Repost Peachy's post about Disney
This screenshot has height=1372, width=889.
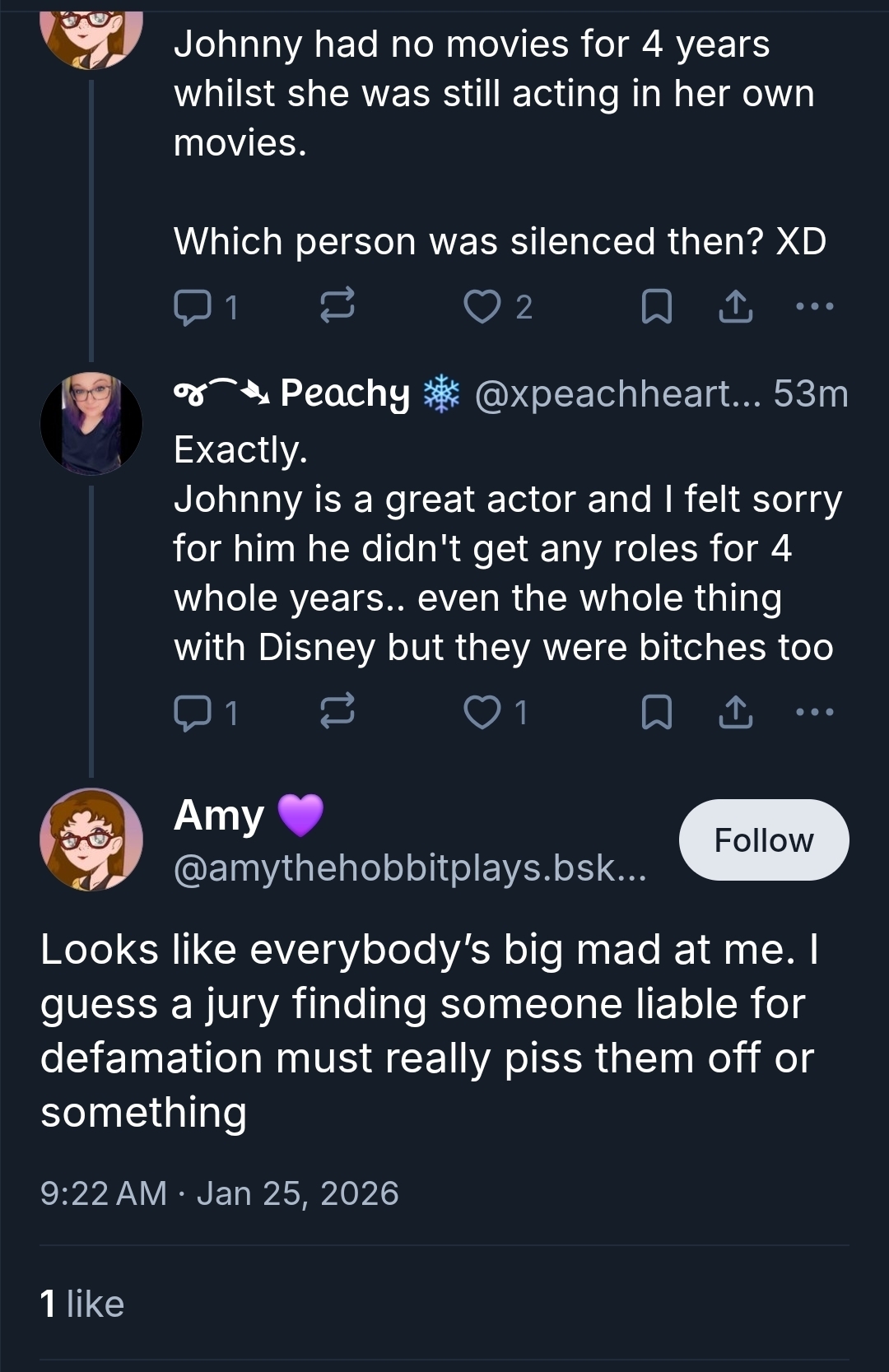tap(337, 711)
